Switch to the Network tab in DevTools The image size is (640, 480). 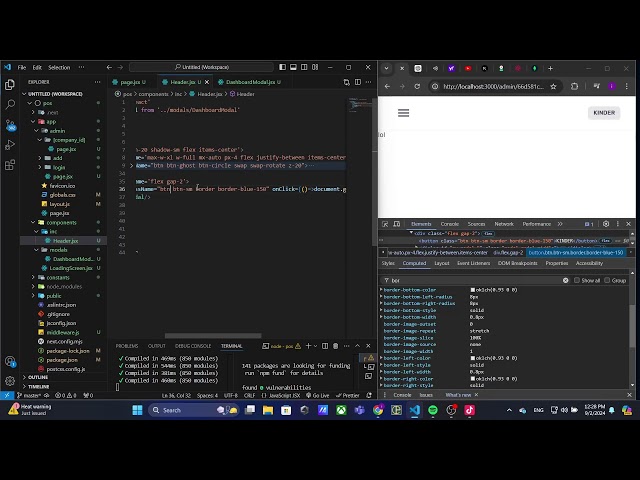(504, 224)
